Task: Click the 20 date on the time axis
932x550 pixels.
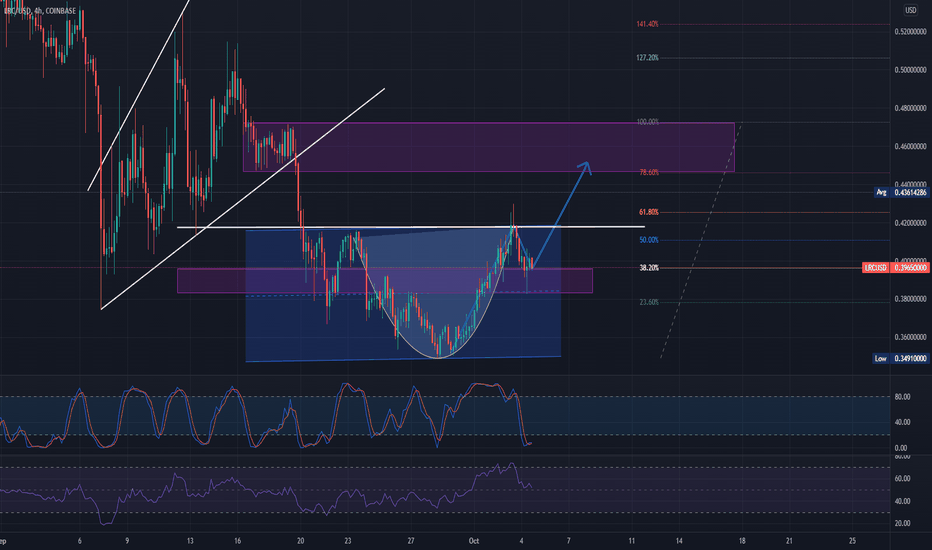Action: (301, 541)
